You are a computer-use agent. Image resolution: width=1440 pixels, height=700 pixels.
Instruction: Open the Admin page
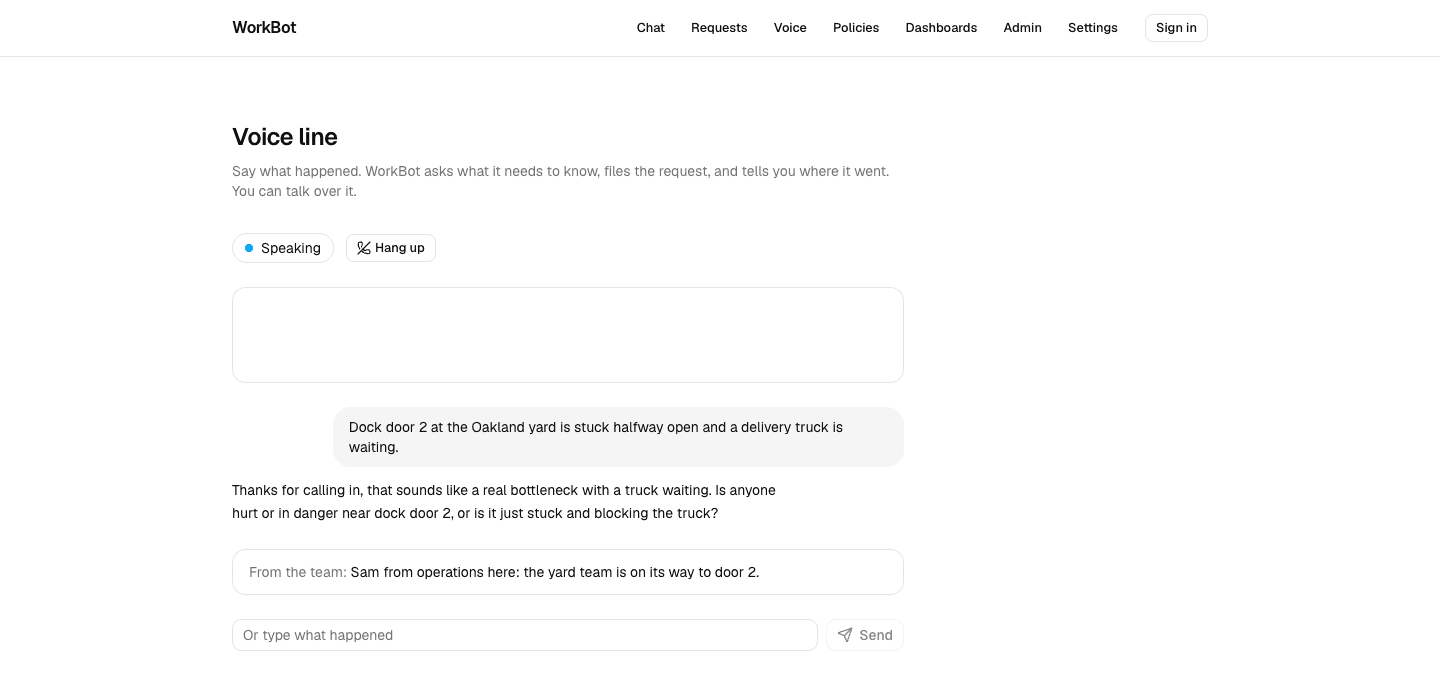[1023, 28]
